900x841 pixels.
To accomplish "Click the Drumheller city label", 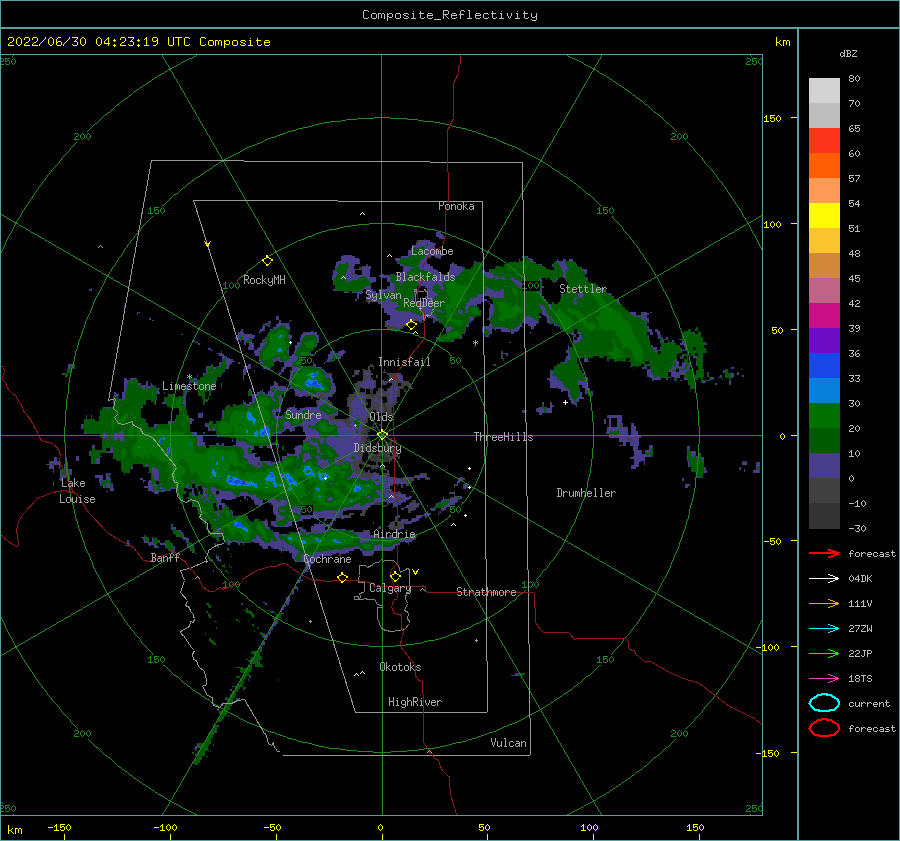I will pyautogui.click(x=586, y=493).
